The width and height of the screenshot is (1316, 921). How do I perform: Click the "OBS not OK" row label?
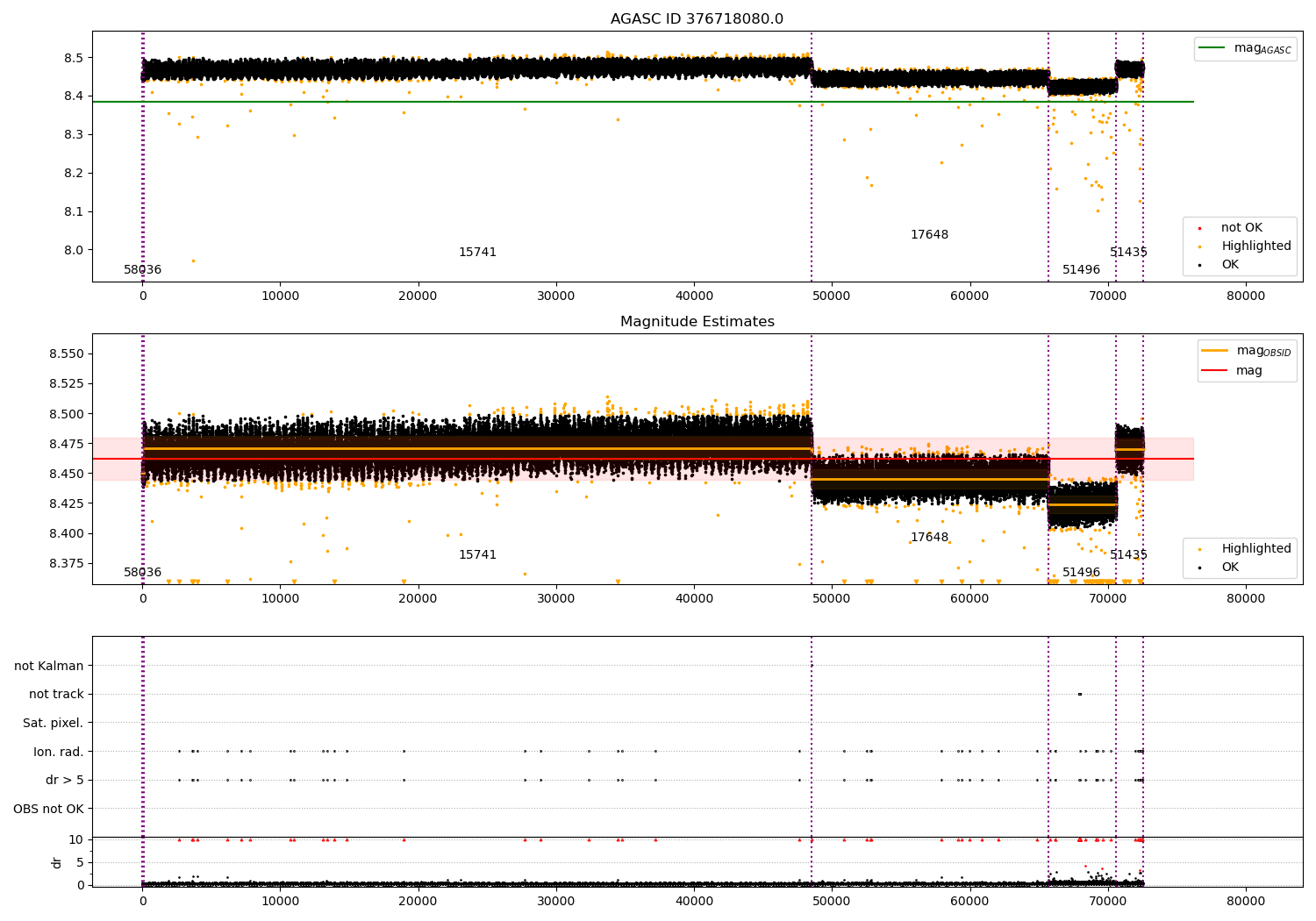pos(48,809)
